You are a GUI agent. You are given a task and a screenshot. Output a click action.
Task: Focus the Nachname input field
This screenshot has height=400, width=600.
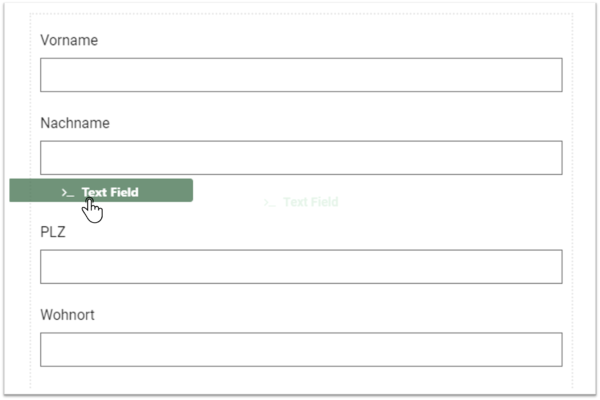301,158
